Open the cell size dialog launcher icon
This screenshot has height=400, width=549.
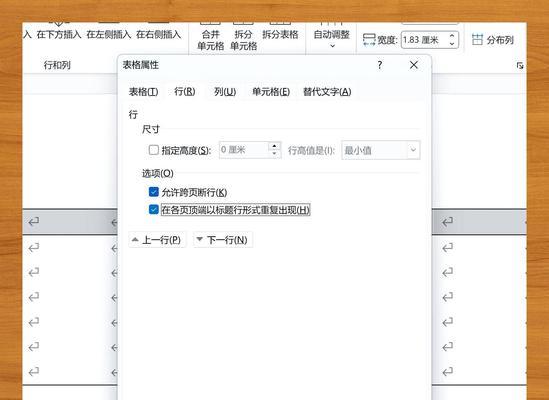coord(520,65)
